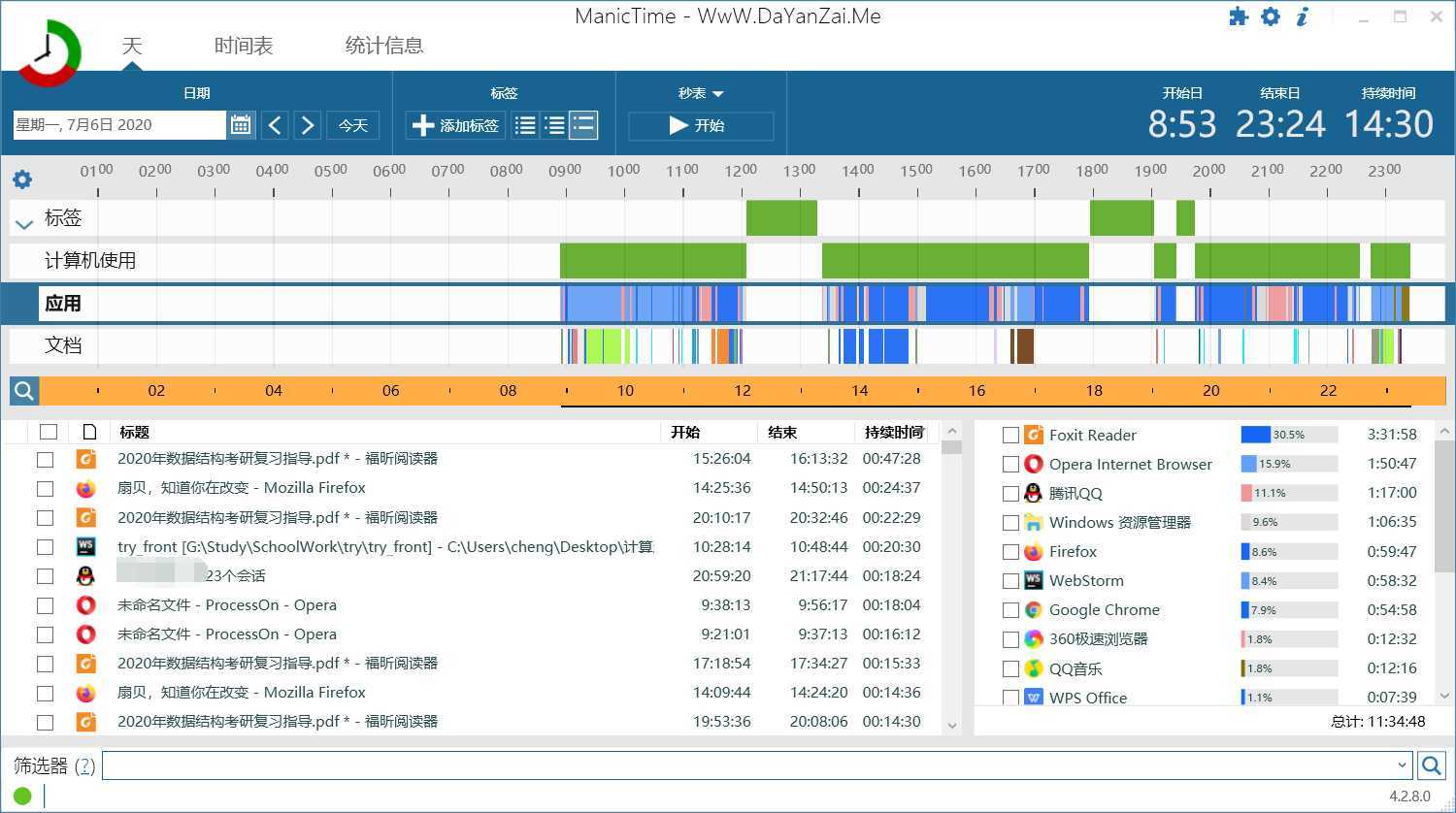Screen dimensions: 1456x813
Task: Check the box for the try_front WebStorm row
Action: [45, 547]
